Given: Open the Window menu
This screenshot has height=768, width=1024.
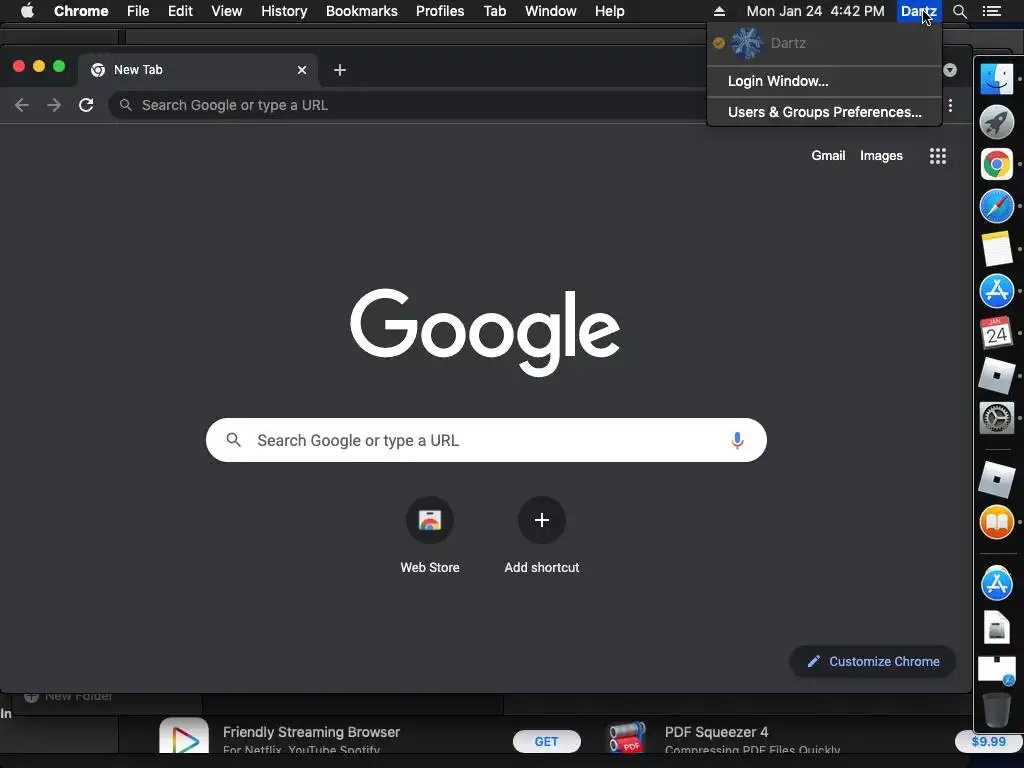Looking at the screenshot, I should 551,11.
